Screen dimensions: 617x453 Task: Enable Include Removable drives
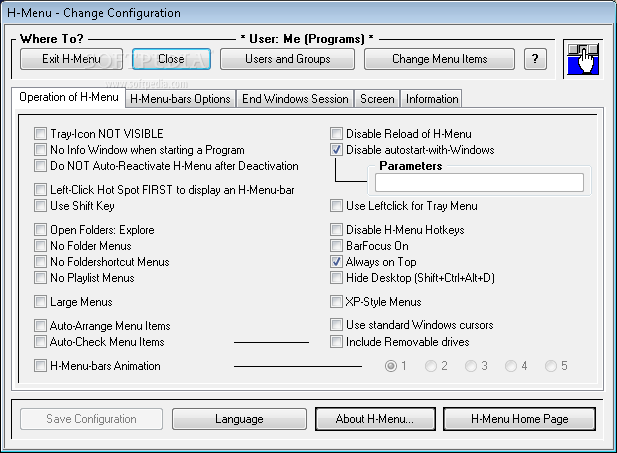point(400,342)
